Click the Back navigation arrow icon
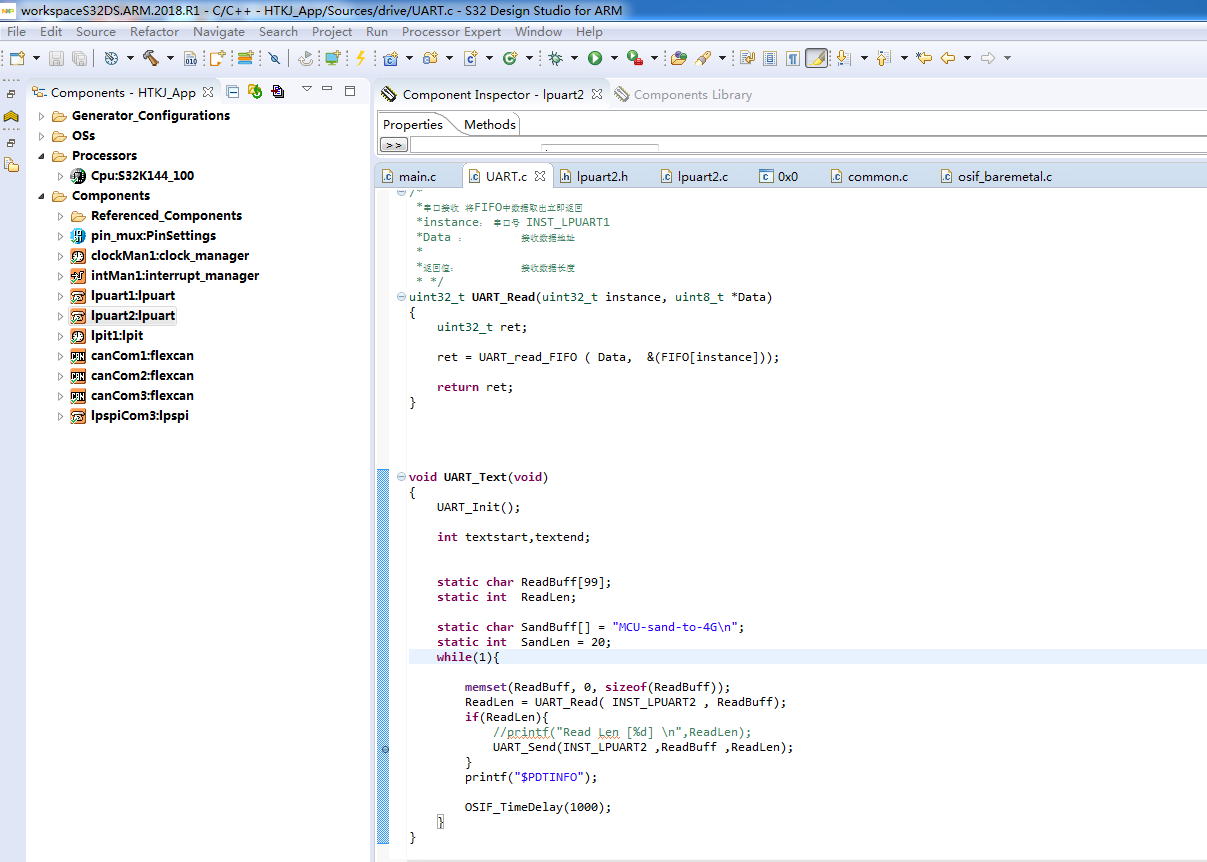 click(x=947, y=58)
